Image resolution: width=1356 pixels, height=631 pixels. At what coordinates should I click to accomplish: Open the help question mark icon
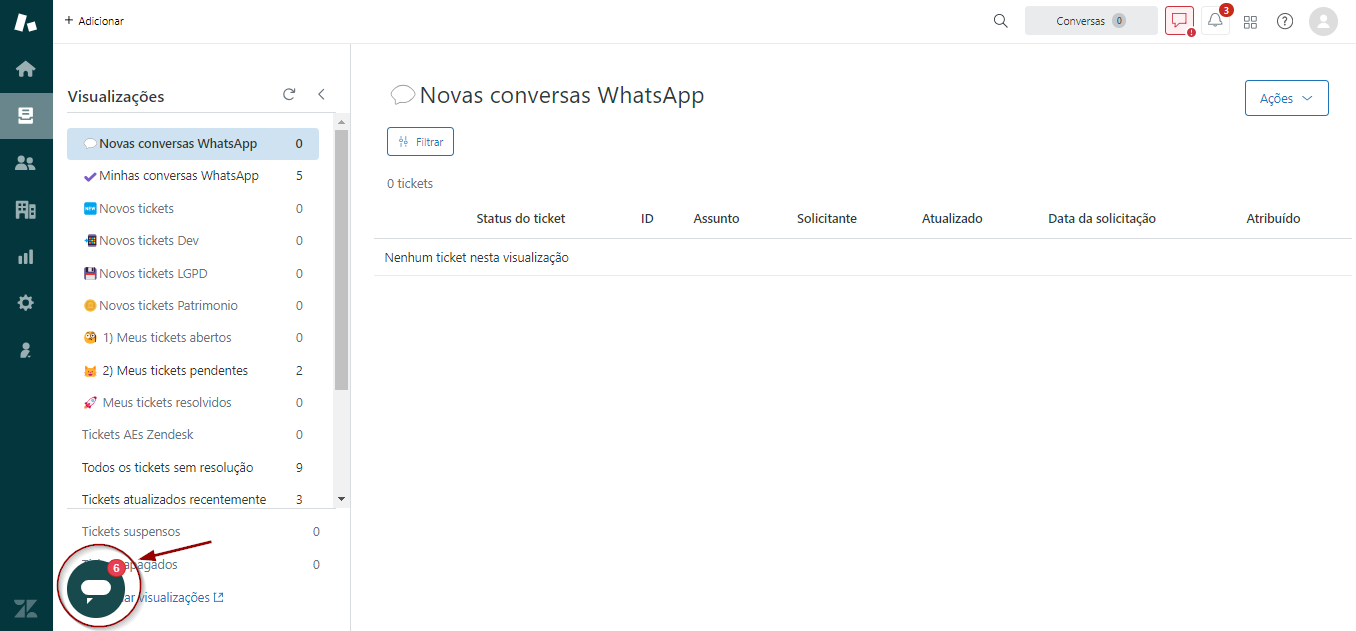1285,21
